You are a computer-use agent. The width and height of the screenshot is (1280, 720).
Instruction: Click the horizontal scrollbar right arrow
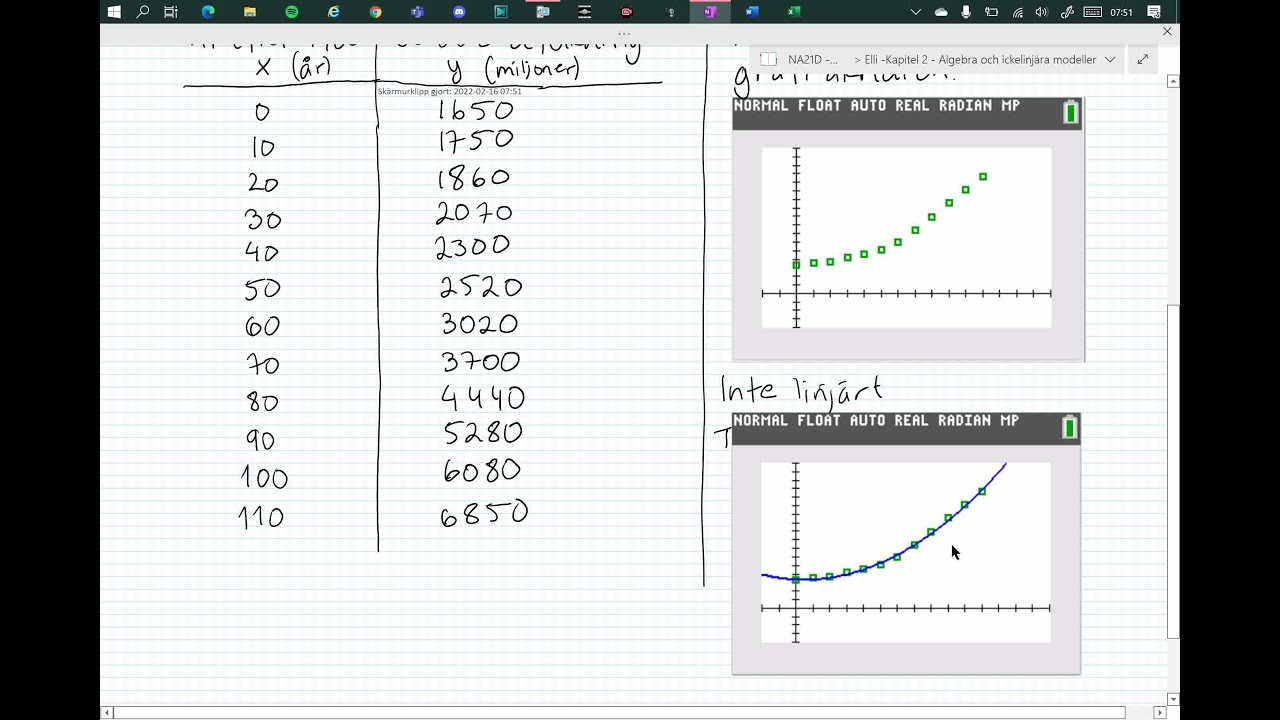(1160, 712)
